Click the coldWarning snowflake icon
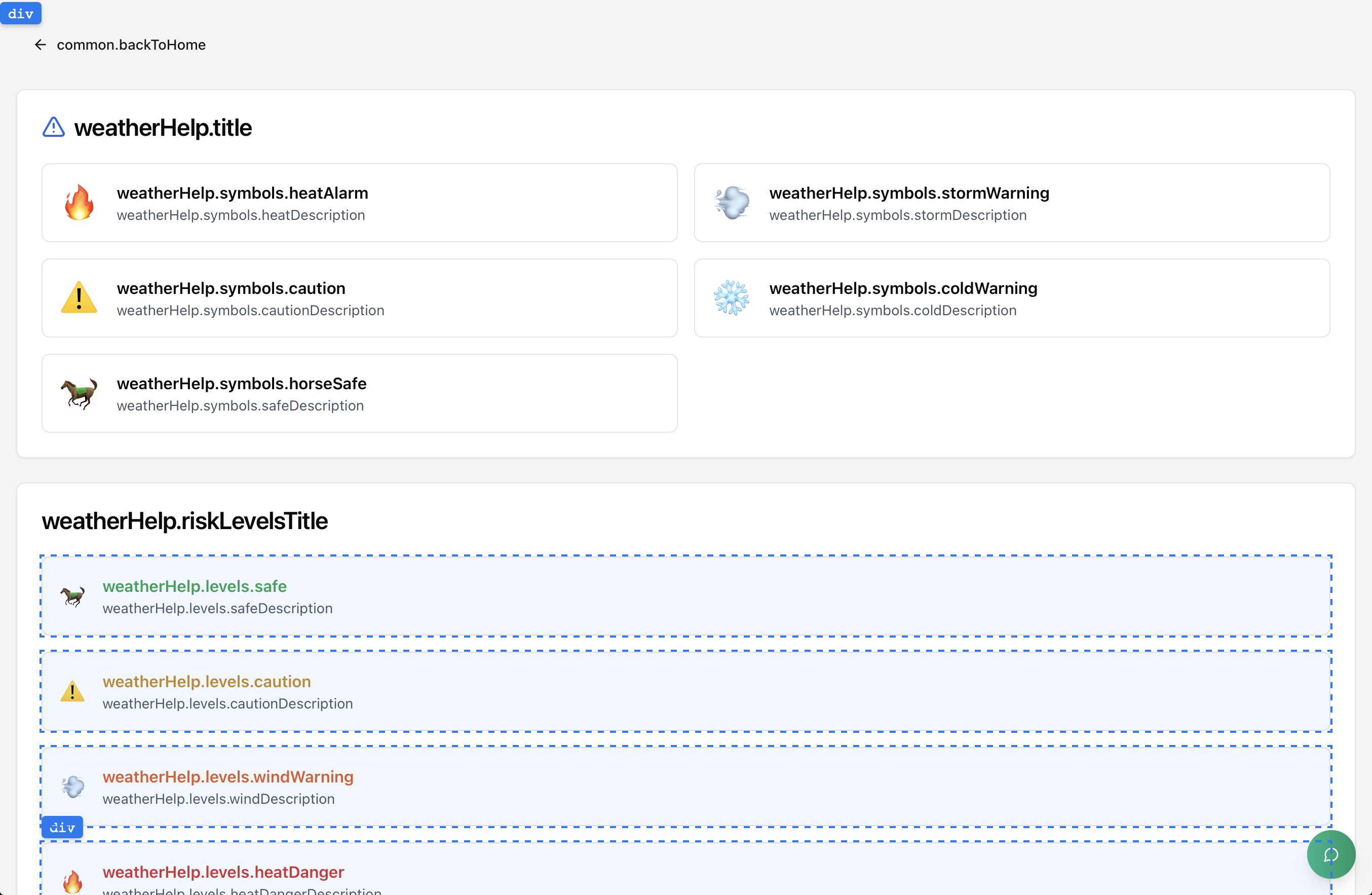The image size is (1372, 895). tap(732, 298)
